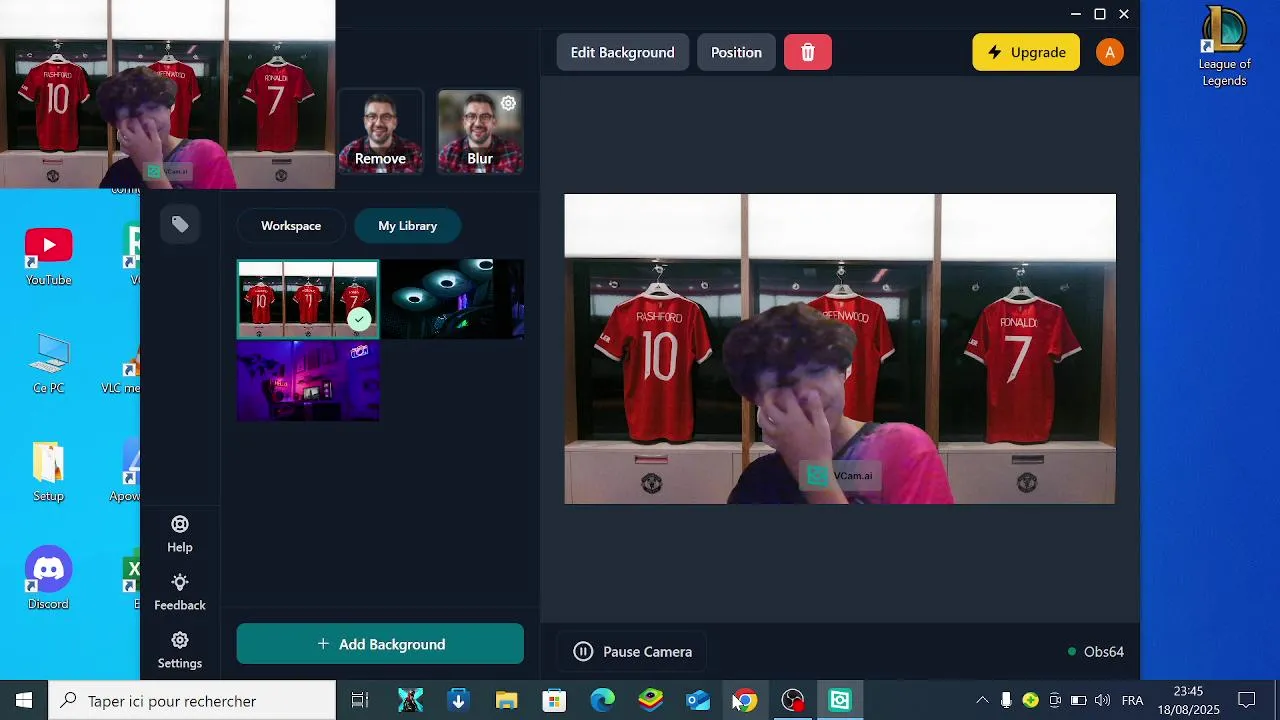
Task: Open the Setup folder on desktop
Action: click(x=48, y=472)
